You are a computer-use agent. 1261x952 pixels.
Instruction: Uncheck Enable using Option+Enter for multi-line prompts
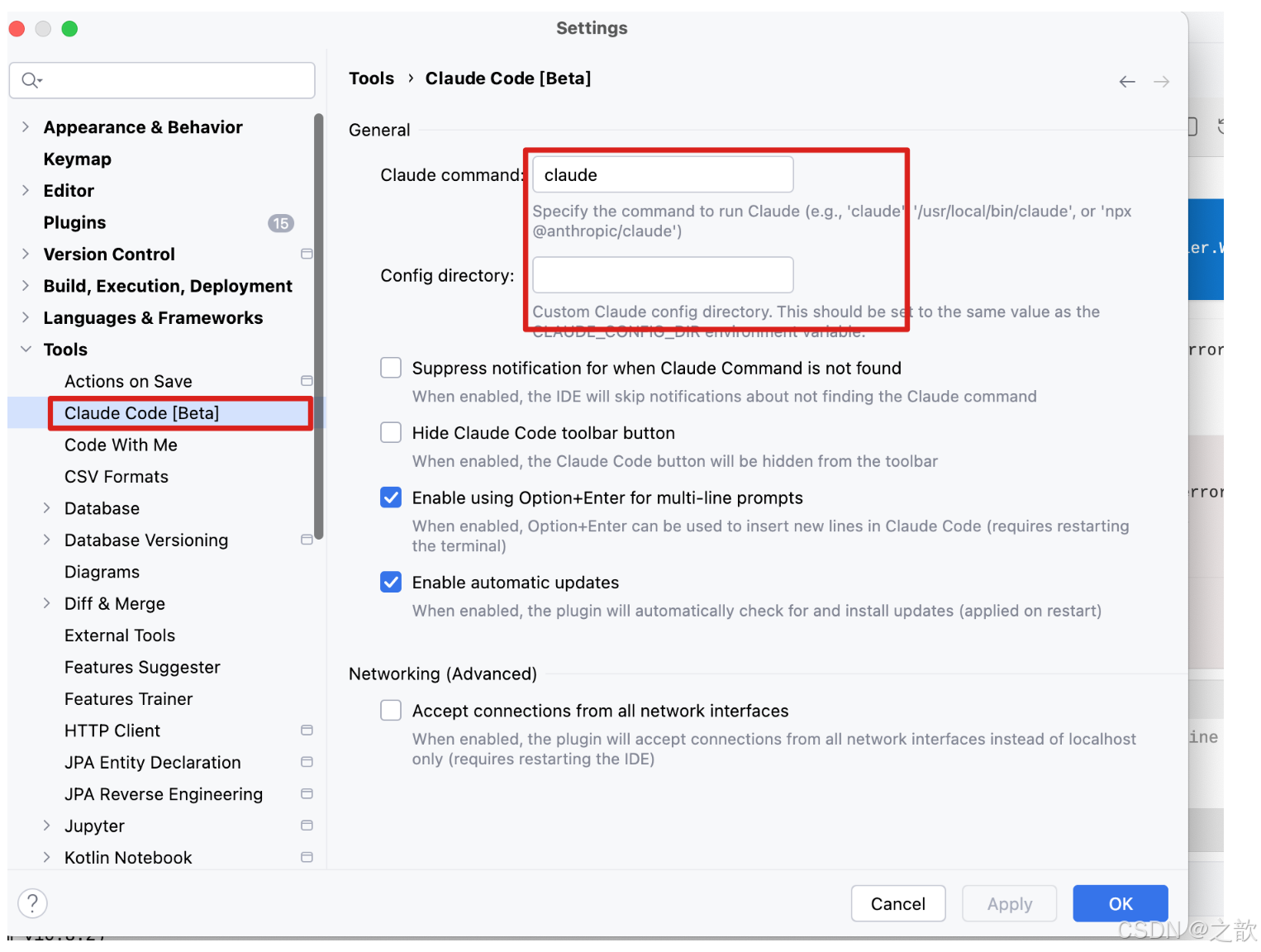[391, 497]
